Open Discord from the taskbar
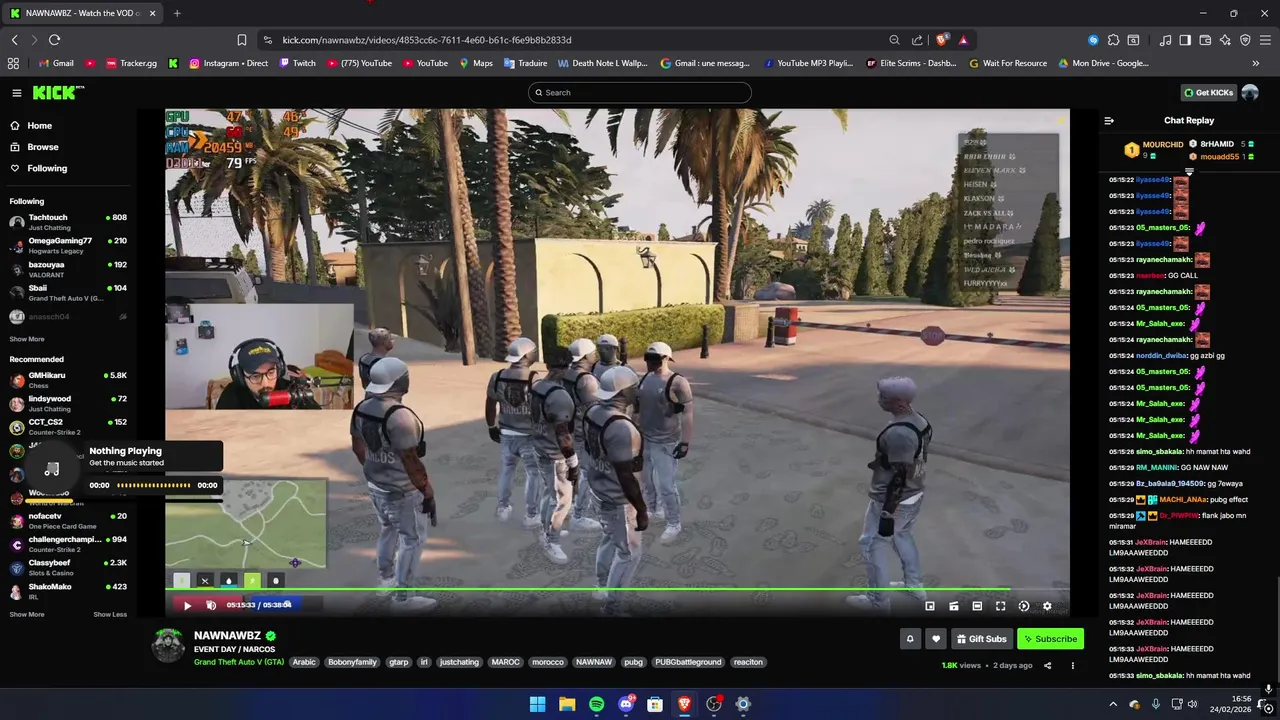The width and height of the screenshot is (1280, 720). pos(626,704)
